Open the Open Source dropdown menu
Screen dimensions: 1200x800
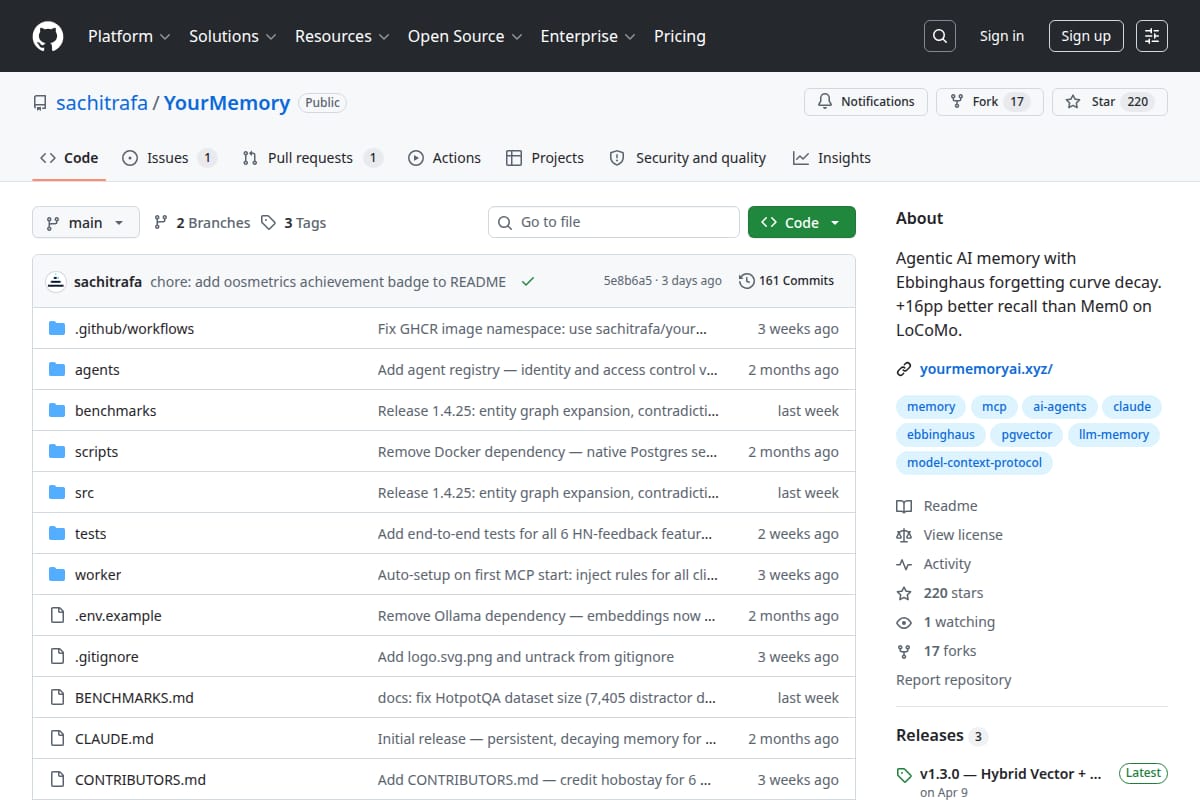tap(465, 36)
